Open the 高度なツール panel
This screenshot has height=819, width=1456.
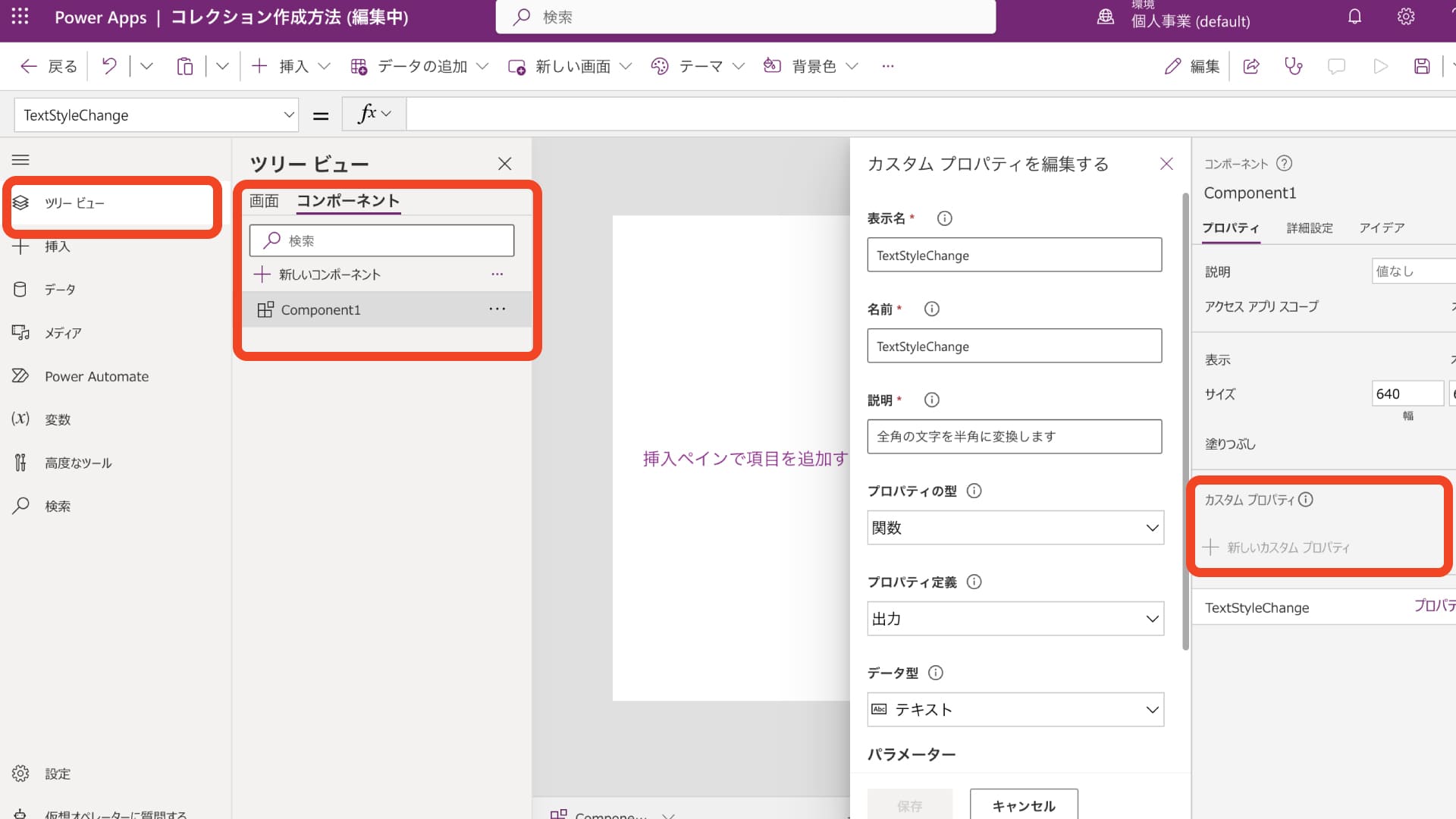pyautogui.click(x=78, y=462)
